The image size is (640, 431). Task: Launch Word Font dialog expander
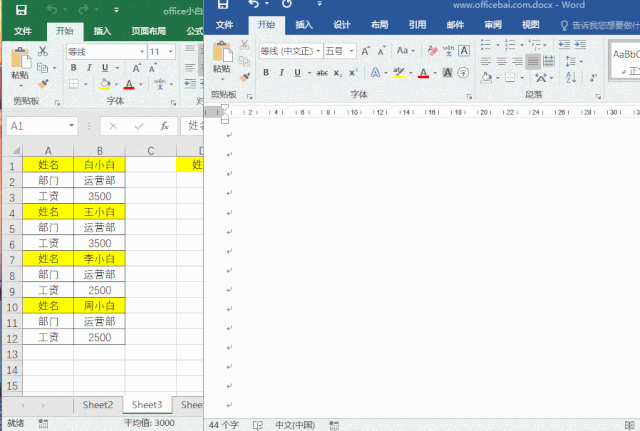(469, 97)
